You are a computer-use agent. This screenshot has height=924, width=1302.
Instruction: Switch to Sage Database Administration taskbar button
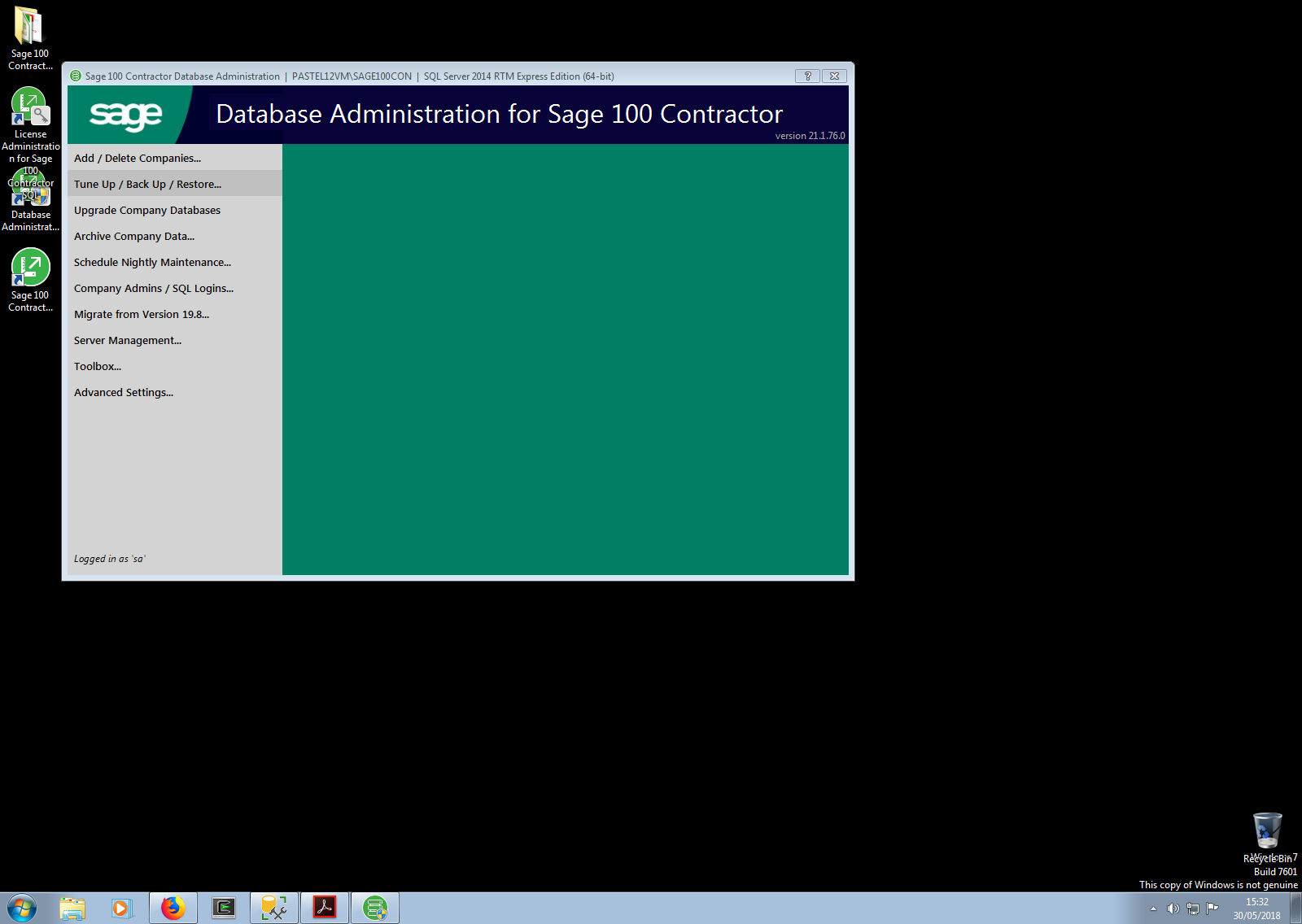[x=375, y=908]
